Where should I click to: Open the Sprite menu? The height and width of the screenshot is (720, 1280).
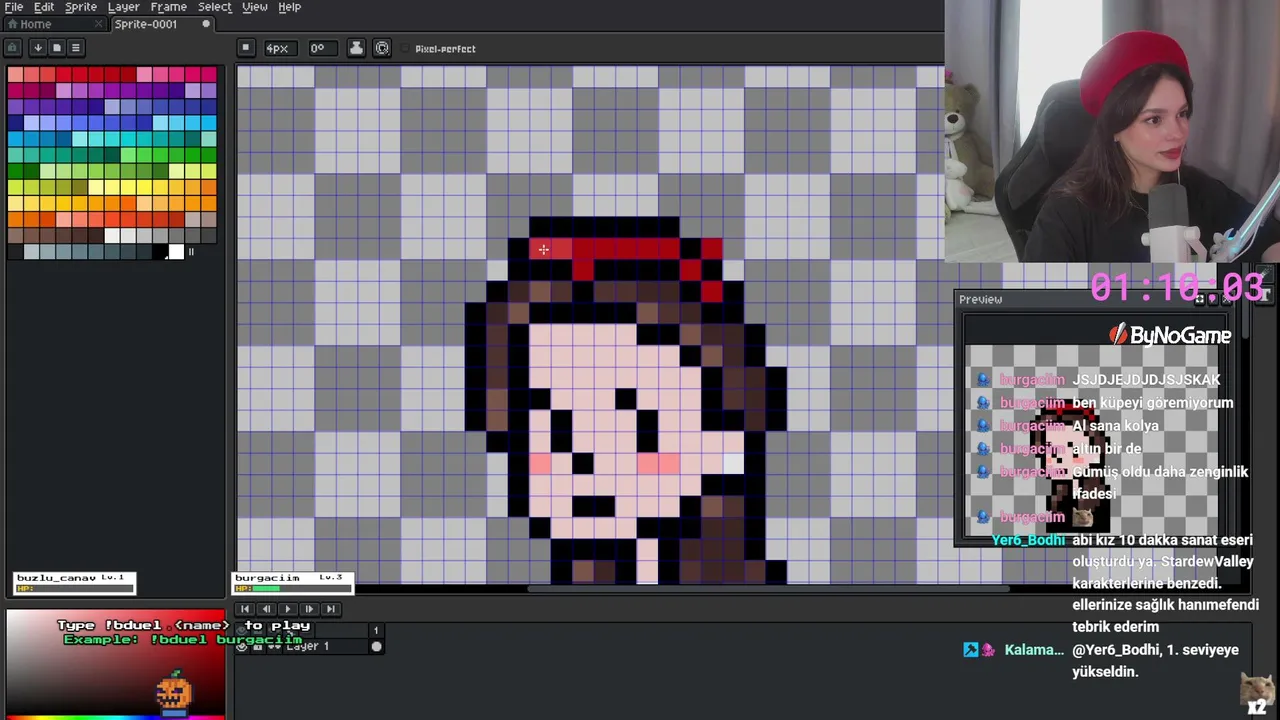[x=81, y=7]
